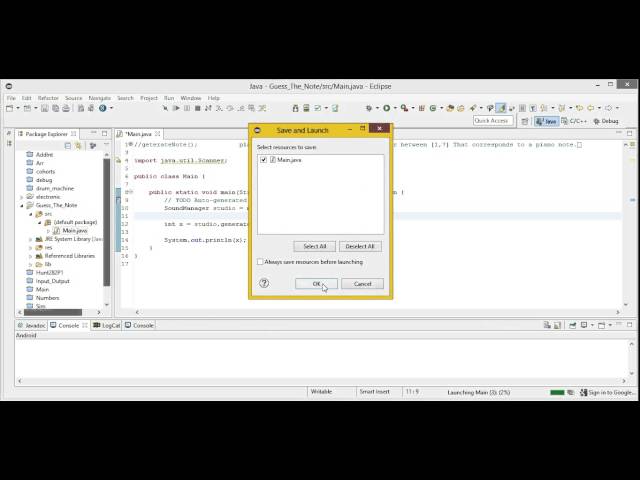This screenshot has height=480, width=640.
Task: Open the Android SDK Manager icon
Action: coord(296,108)
